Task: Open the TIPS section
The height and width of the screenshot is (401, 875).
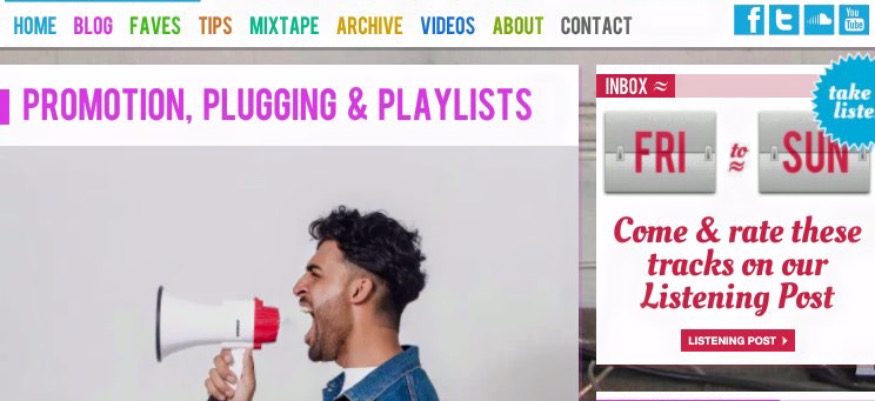Action: pos(215,26)
